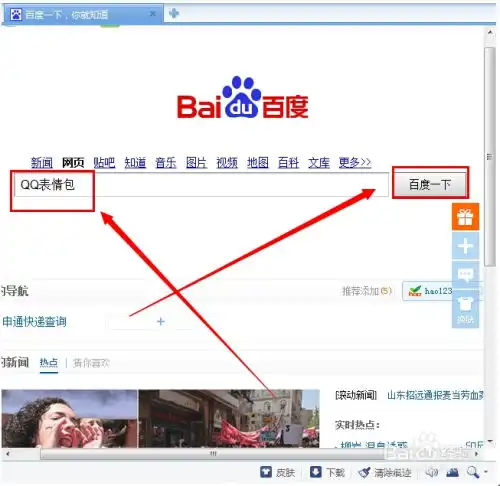The image size is (500, 486).
Task: Click the Baidu logo
Action: click(x=243, y=98)
